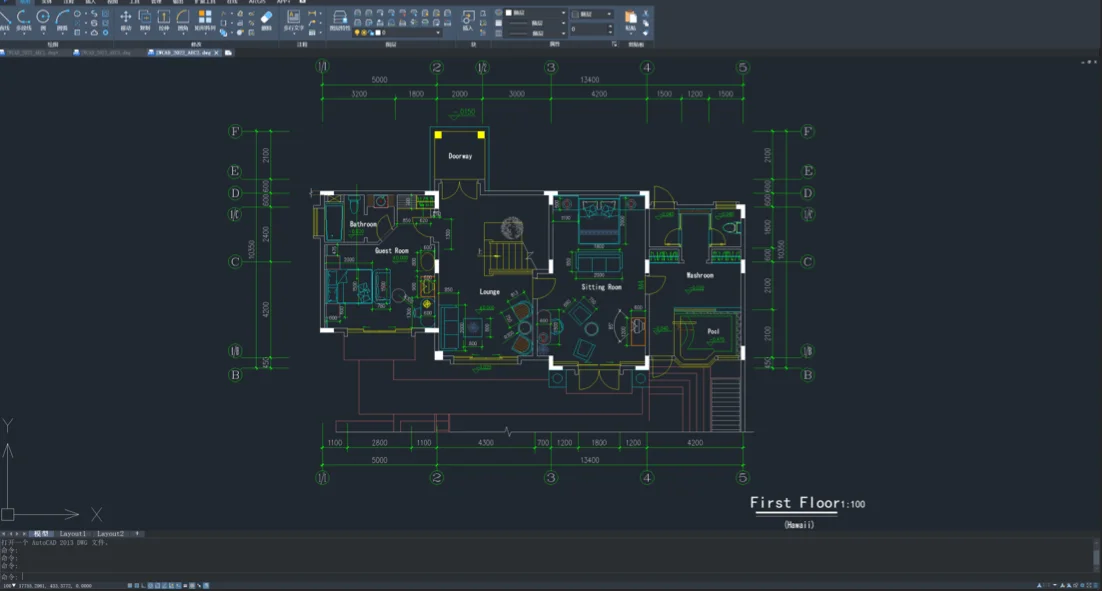Activate the Copy (复制) modify tool
Image resolution: width=1102 pixels, height=591 pixels.
coord(145,20)
